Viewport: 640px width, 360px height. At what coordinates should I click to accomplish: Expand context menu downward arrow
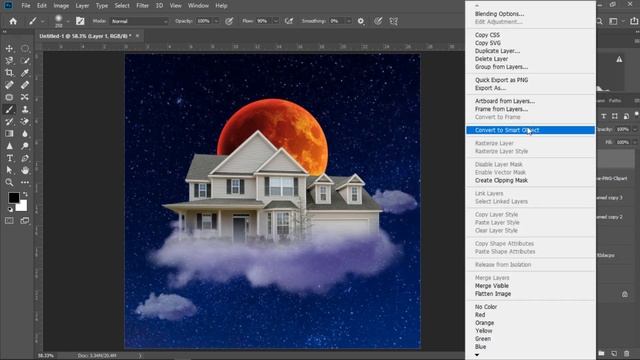477,355
